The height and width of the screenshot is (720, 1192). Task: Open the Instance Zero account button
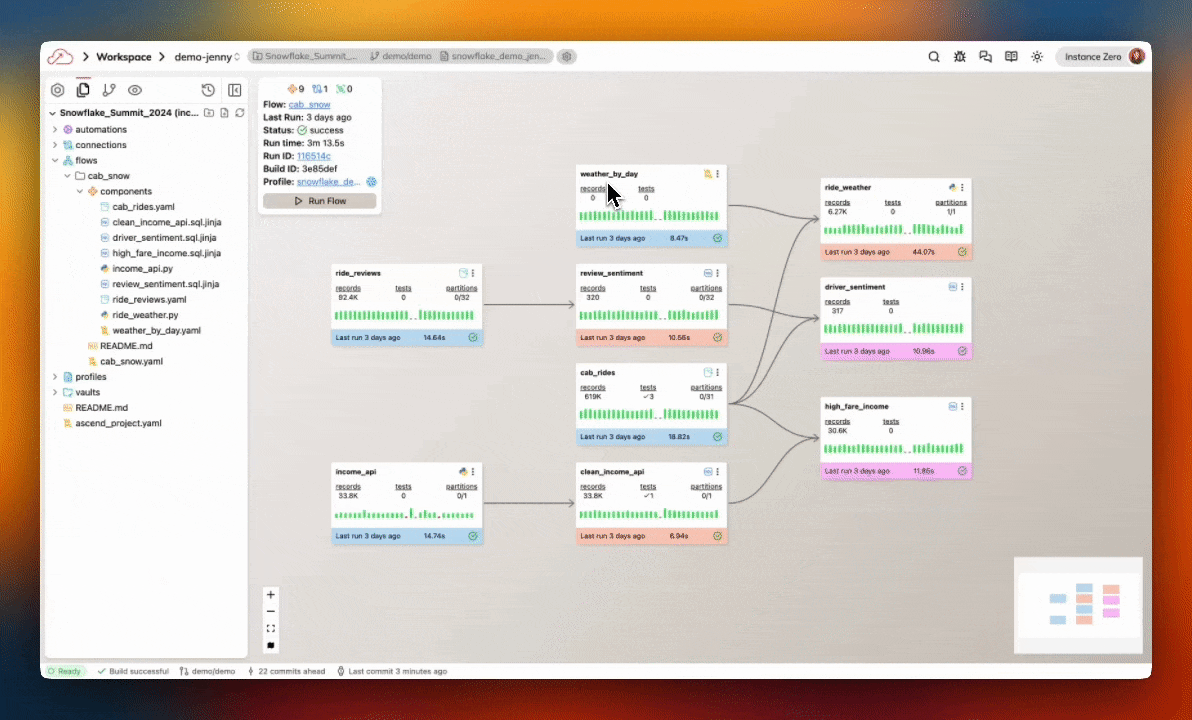coord(1103,57)
